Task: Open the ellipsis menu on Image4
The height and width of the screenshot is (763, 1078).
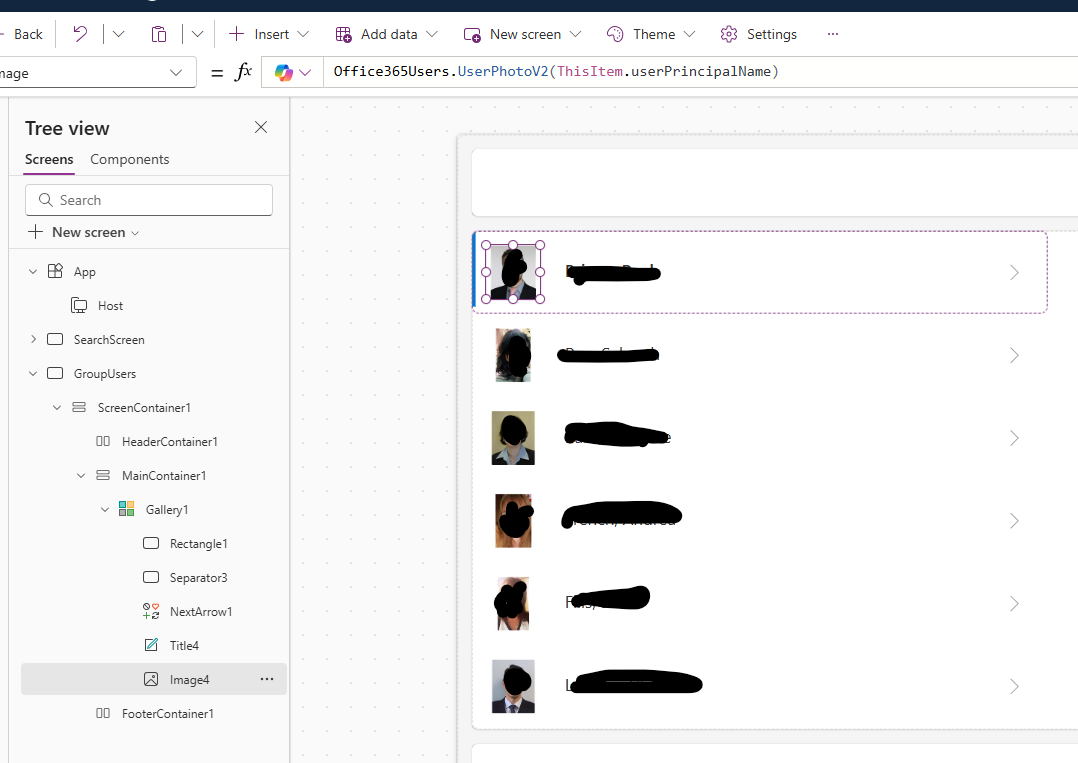Action: tap(266, 679)
